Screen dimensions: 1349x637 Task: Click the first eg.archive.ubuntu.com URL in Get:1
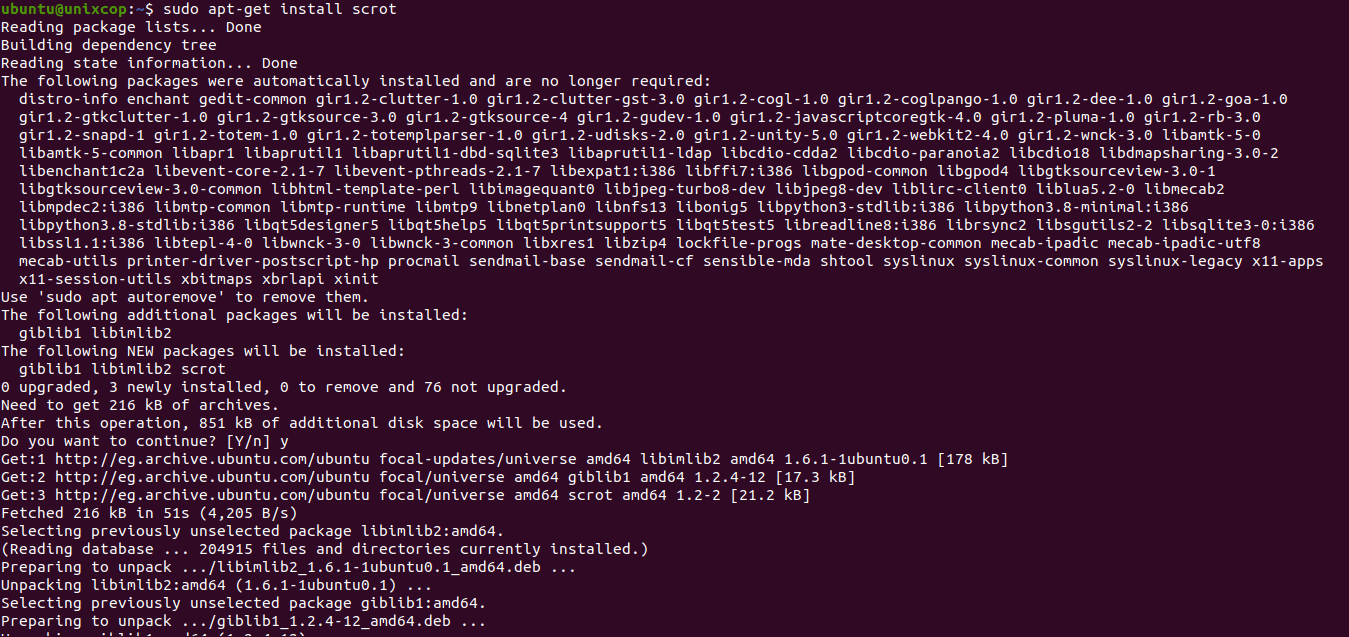[x=212, y=459]
